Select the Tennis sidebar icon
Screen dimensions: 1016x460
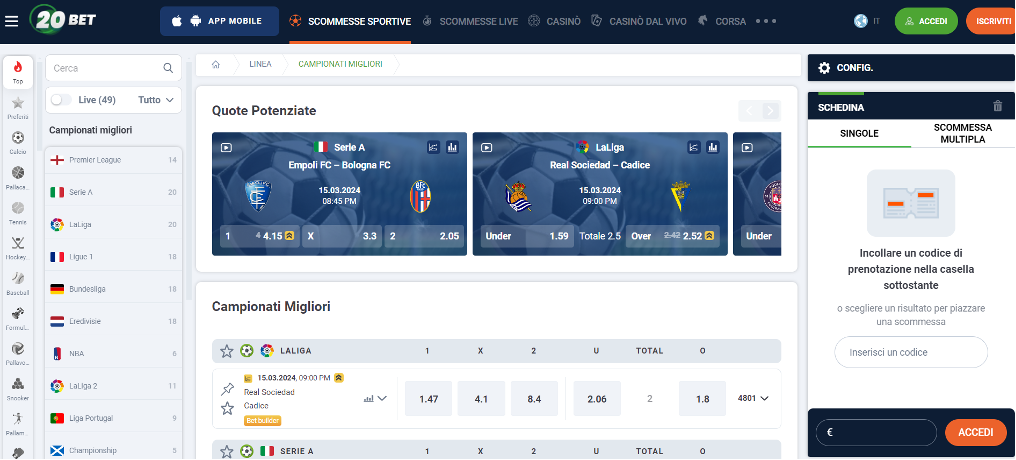(18, 213)
